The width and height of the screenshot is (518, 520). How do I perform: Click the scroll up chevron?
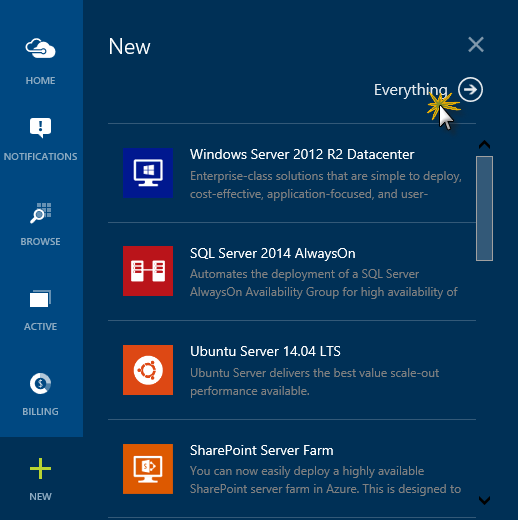[x=484, y=145]
